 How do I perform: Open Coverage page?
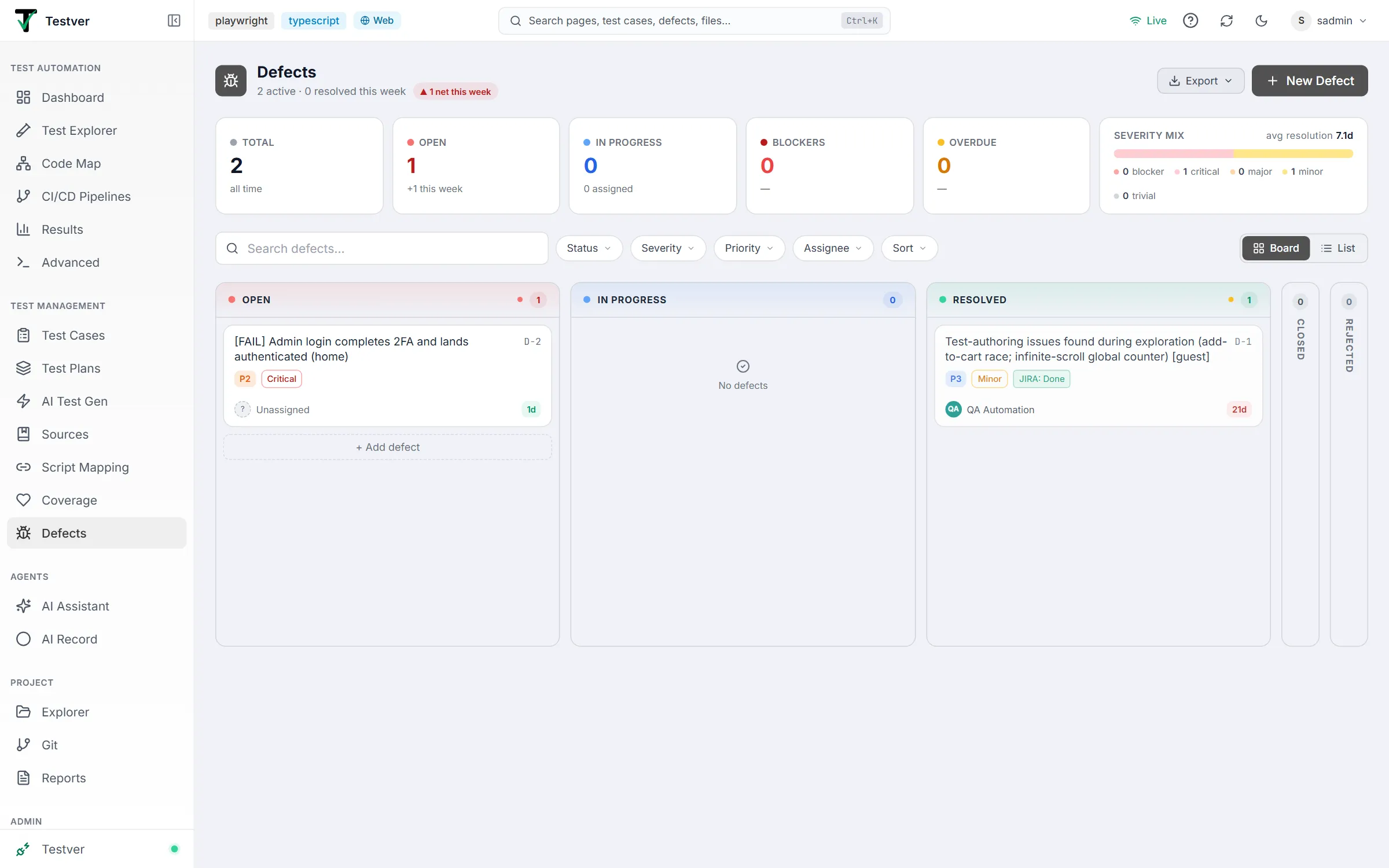coord(97,500)
